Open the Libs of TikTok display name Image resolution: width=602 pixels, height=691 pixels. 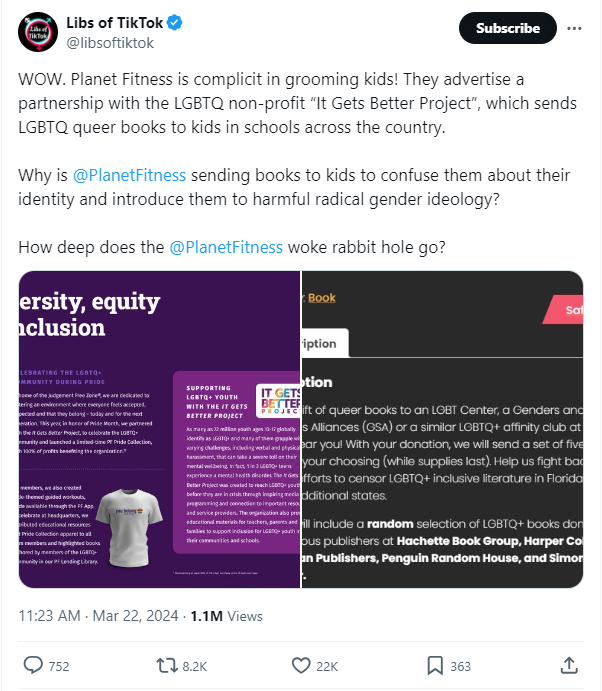pyautogui.click(x=112, y=23)
